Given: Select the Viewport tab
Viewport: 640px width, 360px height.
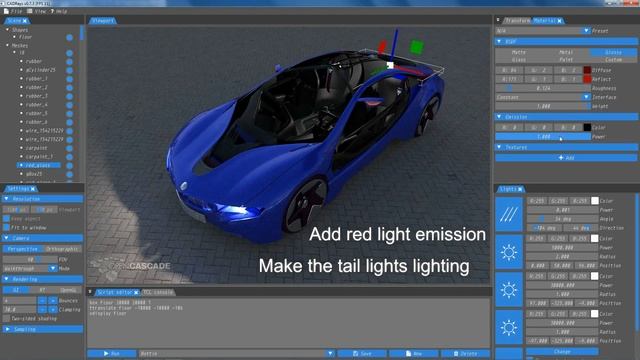Looking at the screenshot, I should click(102, 20).
